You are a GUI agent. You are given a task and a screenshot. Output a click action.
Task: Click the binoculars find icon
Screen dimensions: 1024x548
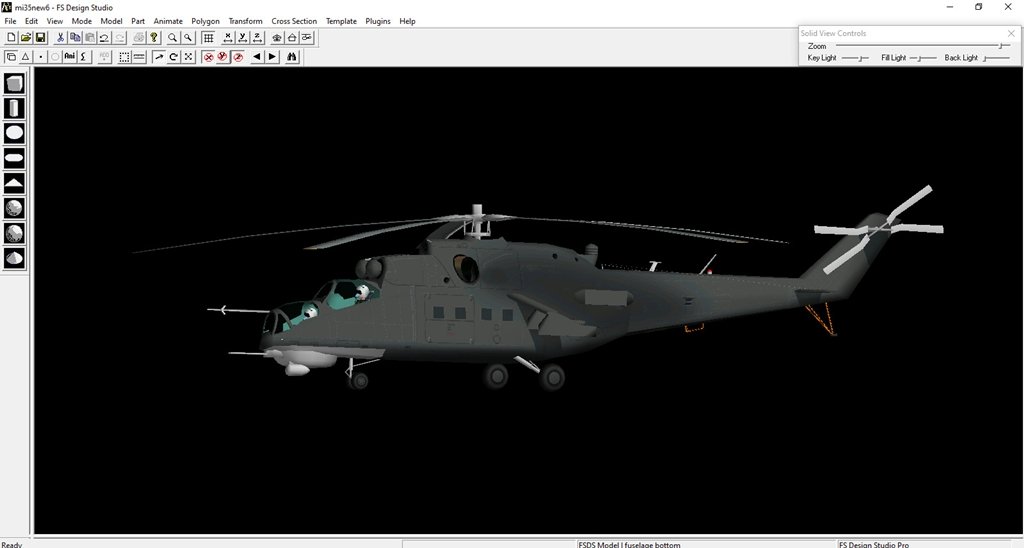[291, 57]
